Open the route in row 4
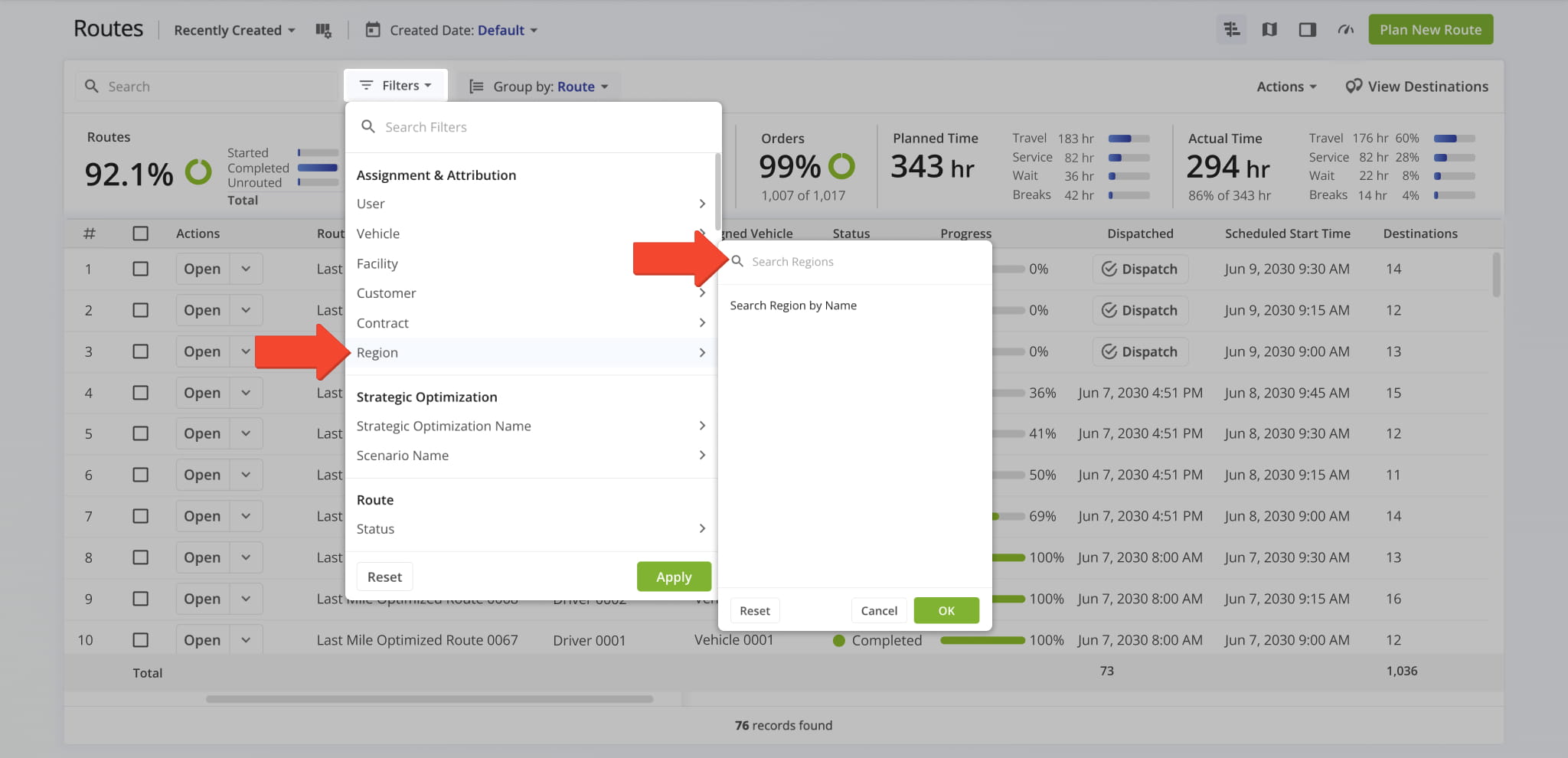1568x758 pixels. click(x=202, y=393)
